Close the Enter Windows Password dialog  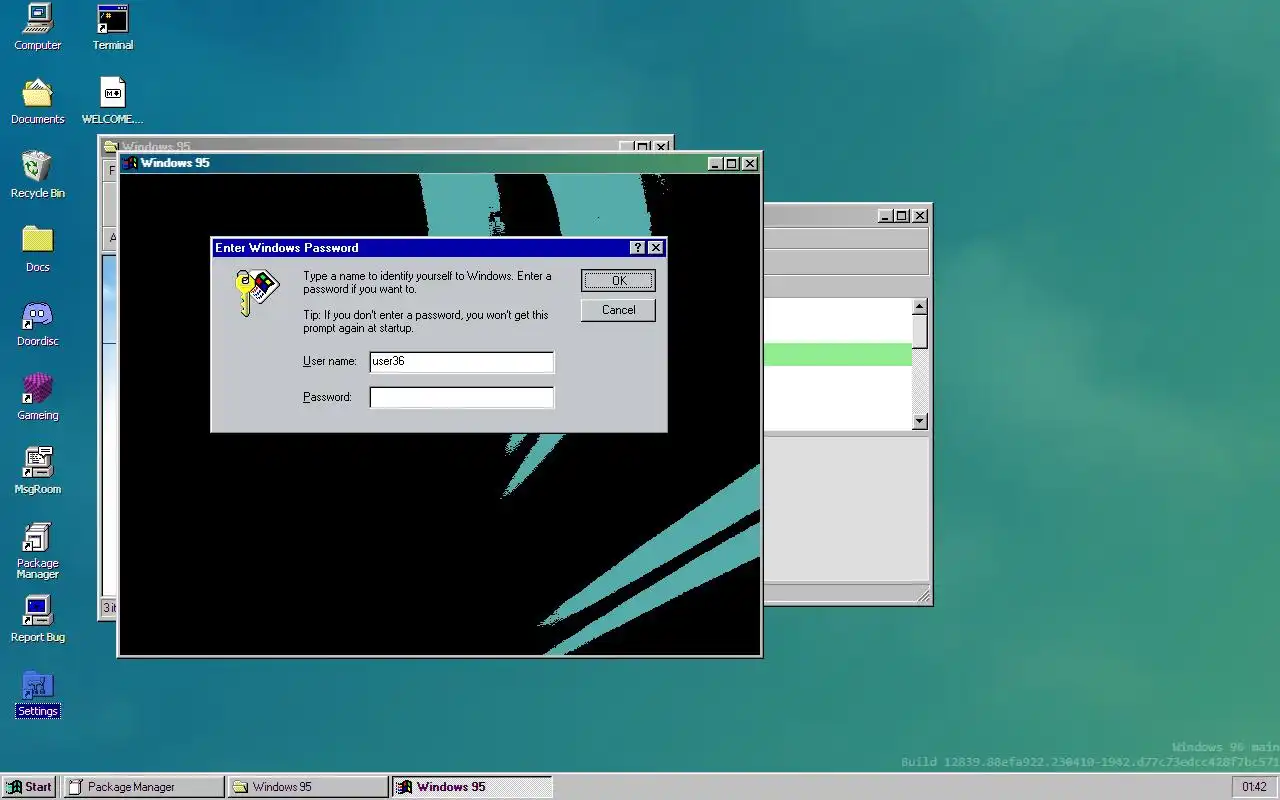click(x=655, y=248)
